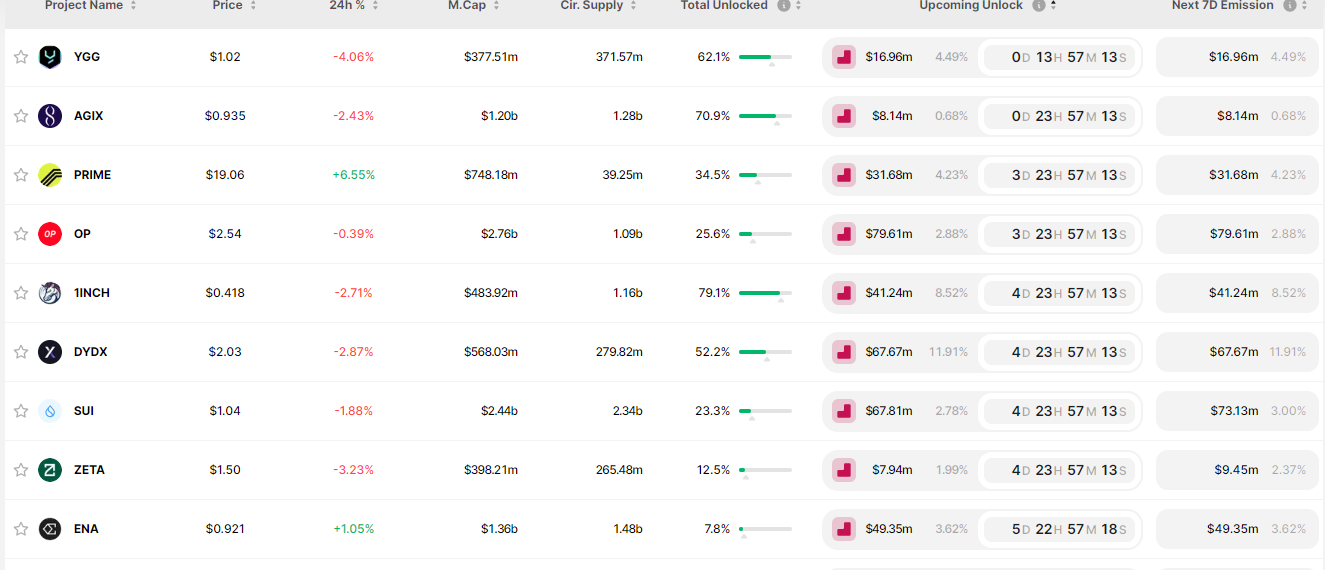
Task: Add ENA to watchlist via star
Action: (21, 529)
